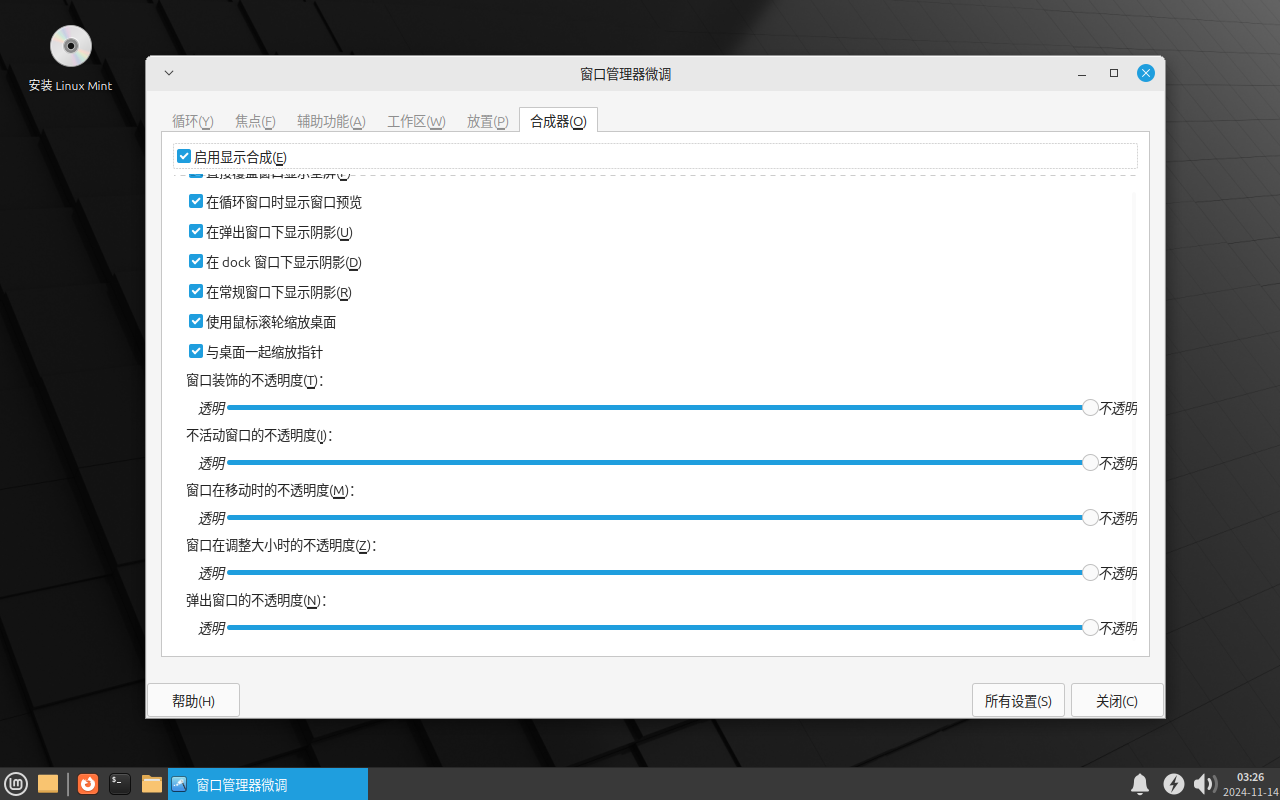The width and height of the screenshot is (1280, 800).
Task: Click the 弹出窗口的不透明度(N): label
Action: (255, 601)
